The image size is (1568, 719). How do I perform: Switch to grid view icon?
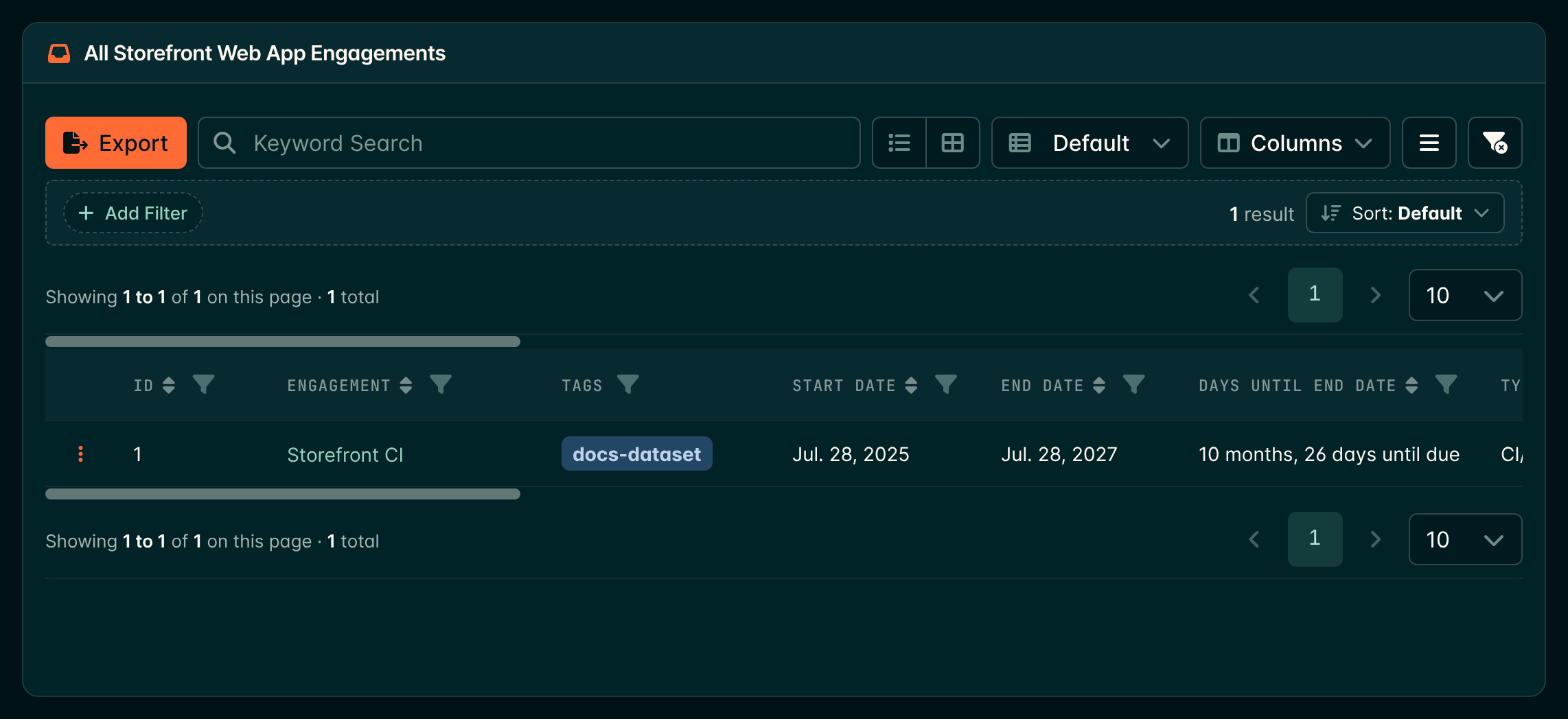(953, 143)
